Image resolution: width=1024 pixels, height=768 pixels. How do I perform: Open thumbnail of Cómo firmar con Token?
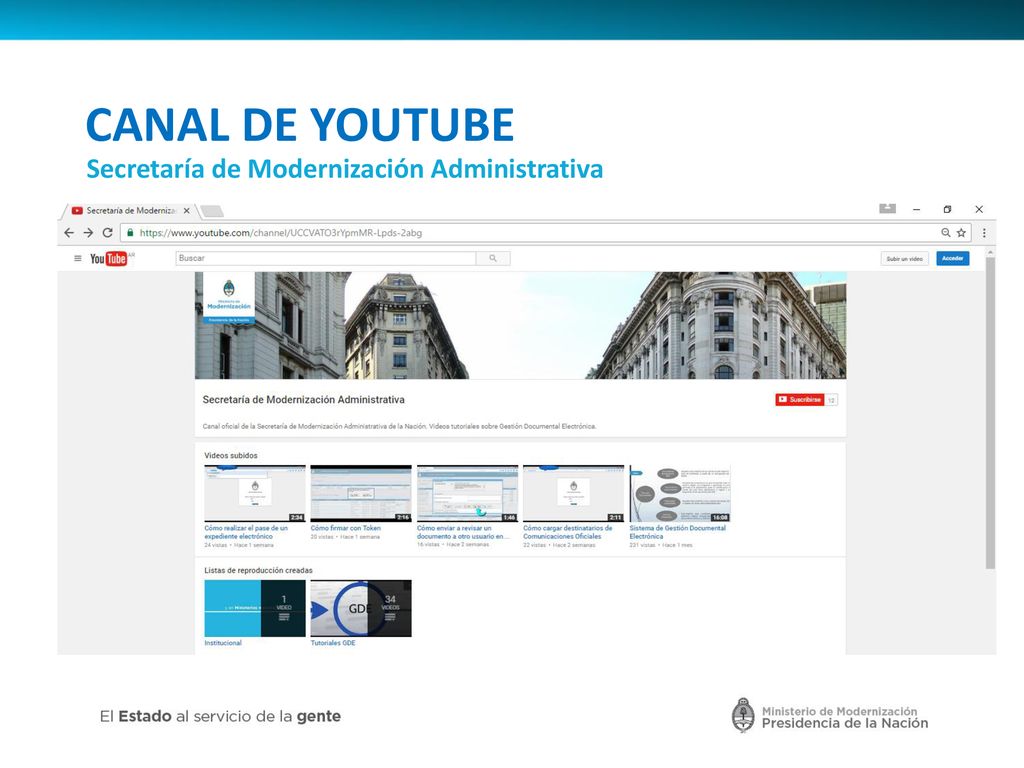(361, 494)
